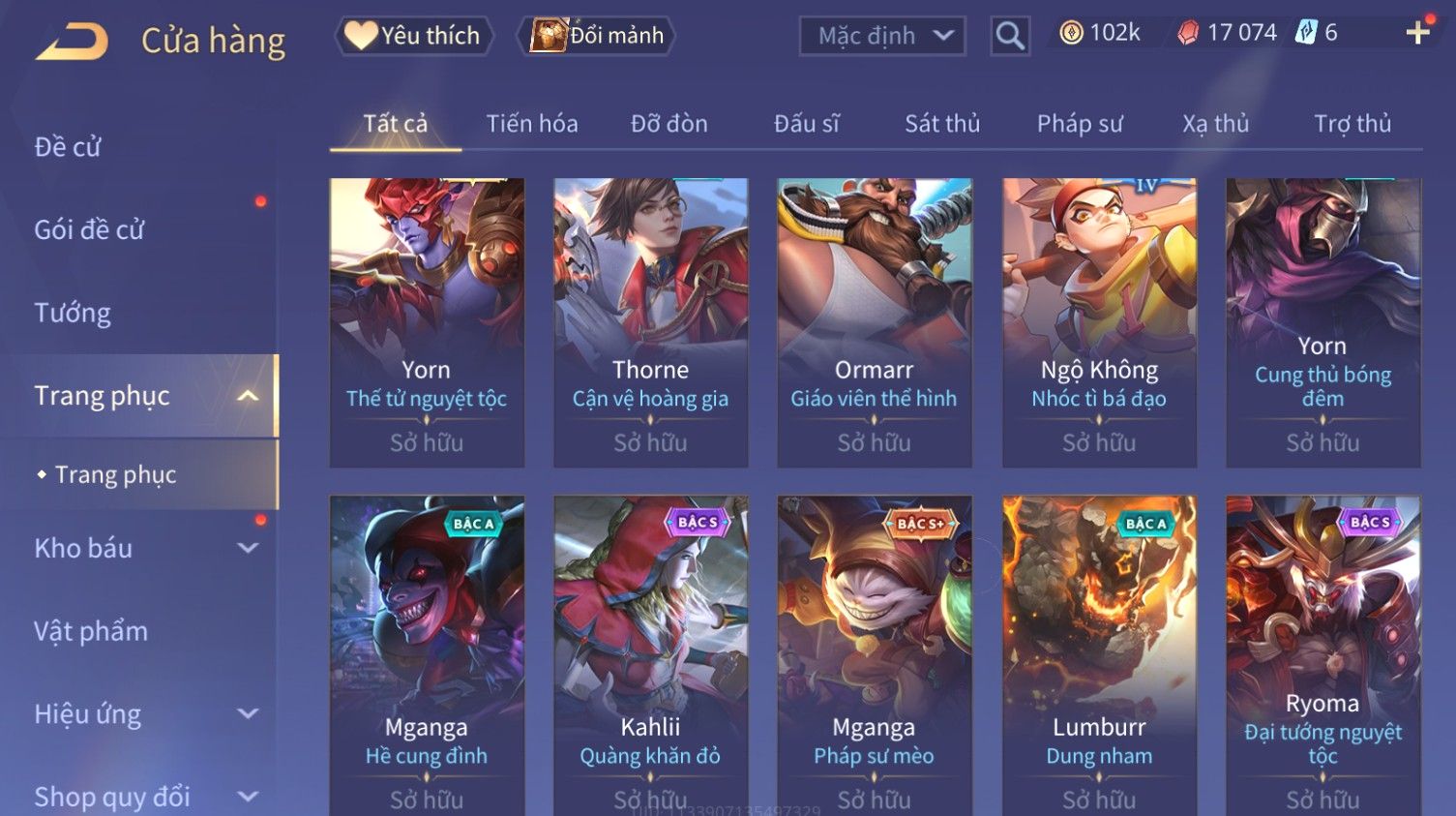This screenshot has width=1456, height=816.
Task: Expand the Shop quy đổi section
Action: (248, 797)
